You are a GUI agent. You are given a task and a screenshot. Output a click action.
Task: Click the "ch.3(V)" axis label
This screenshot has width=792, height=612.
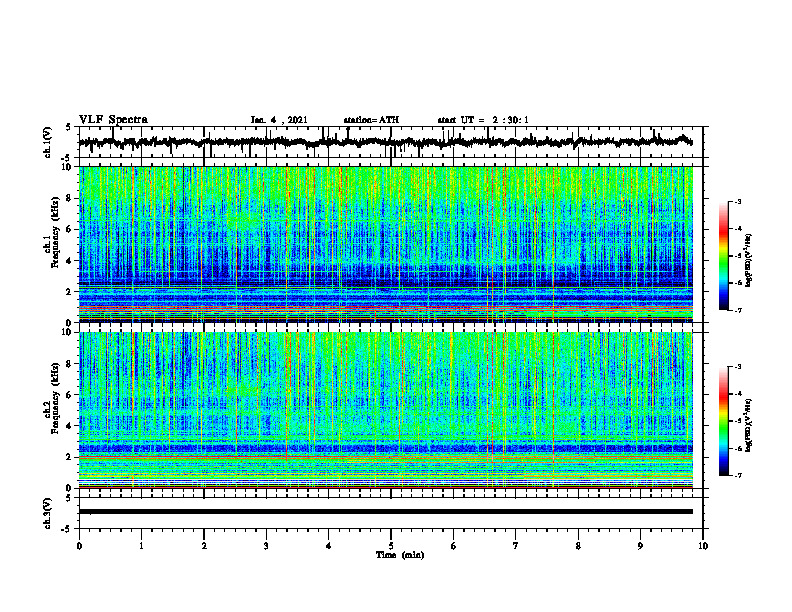tap(48, 513)
